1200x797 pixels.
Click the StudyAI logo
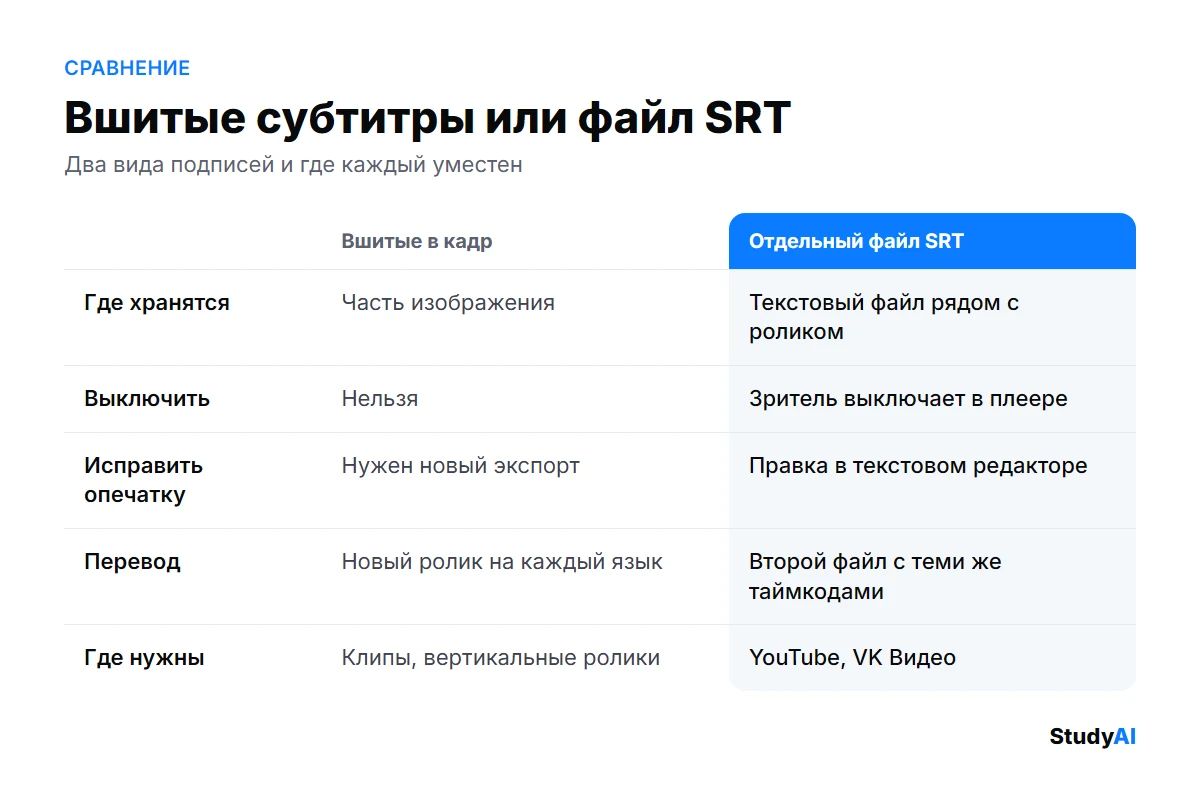[1092, 737]
